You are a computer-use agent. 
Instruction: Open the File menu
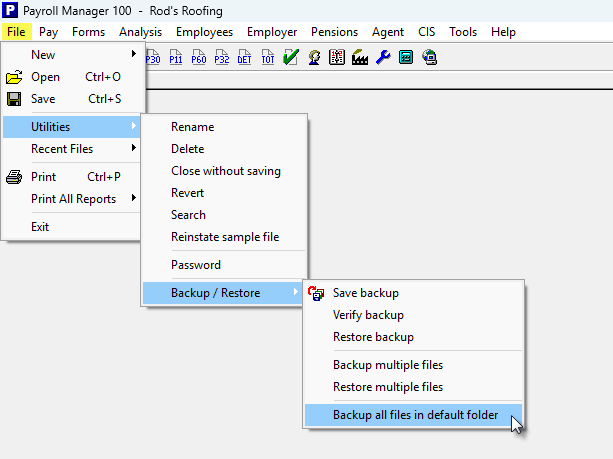coord(16,32)
